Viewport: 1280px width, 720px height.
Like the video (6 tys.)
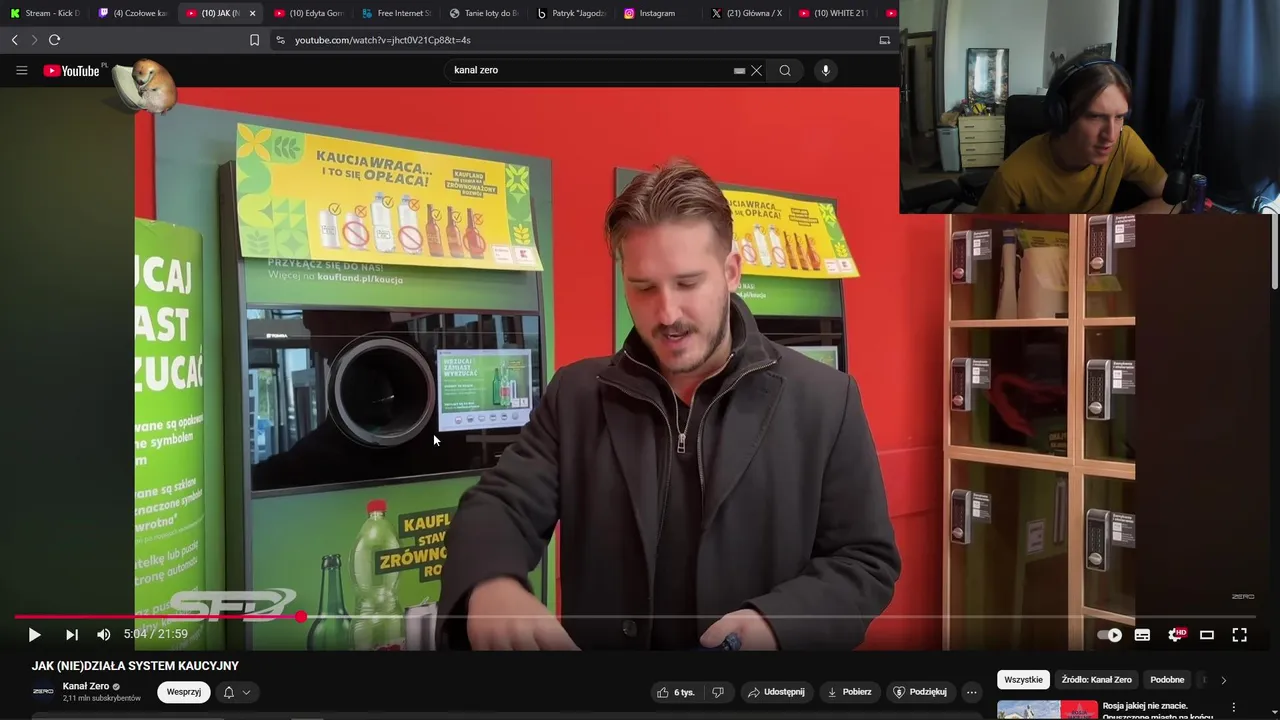point(676,692)
